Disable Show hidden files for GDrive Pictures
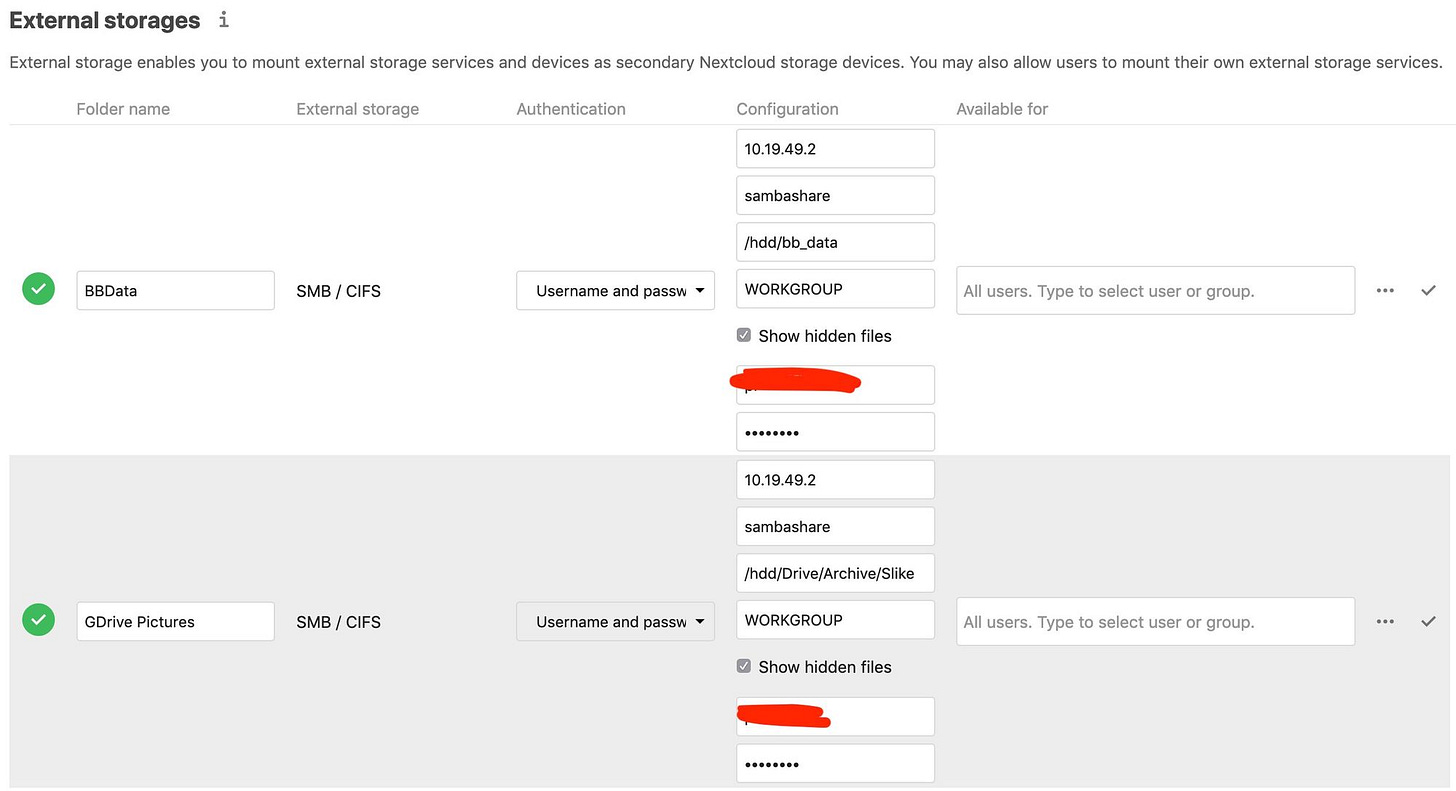 pos(743,665)
